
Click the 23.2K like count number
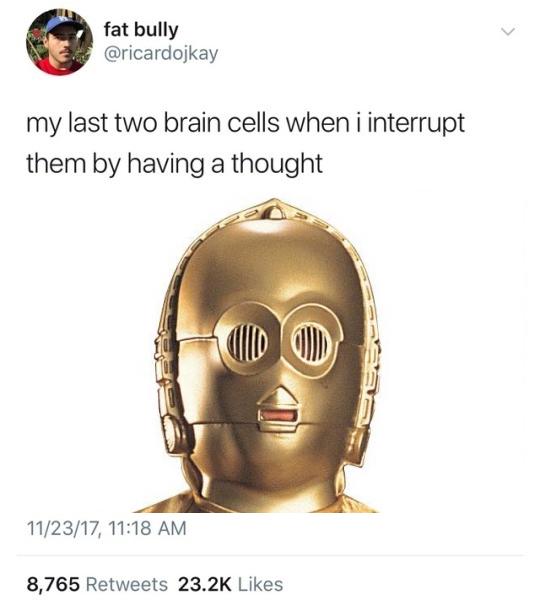point(205,584)
